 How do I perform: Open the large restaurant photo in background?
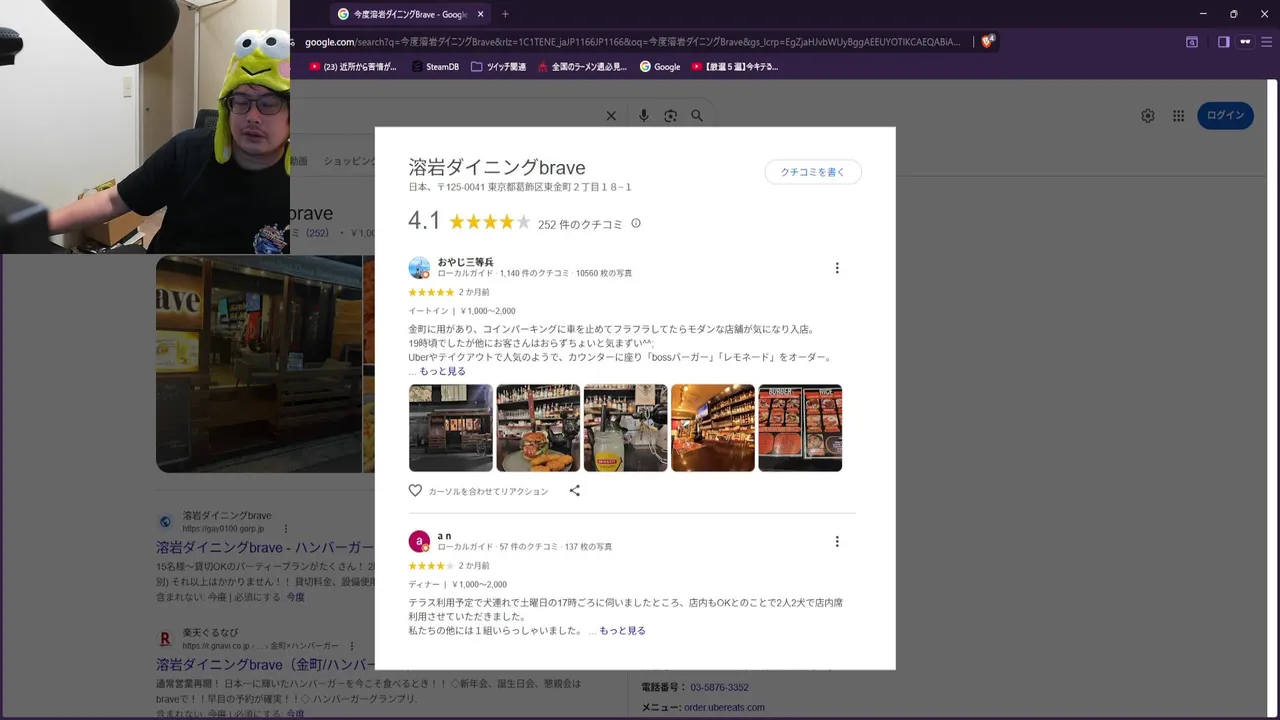pos(259,364)
